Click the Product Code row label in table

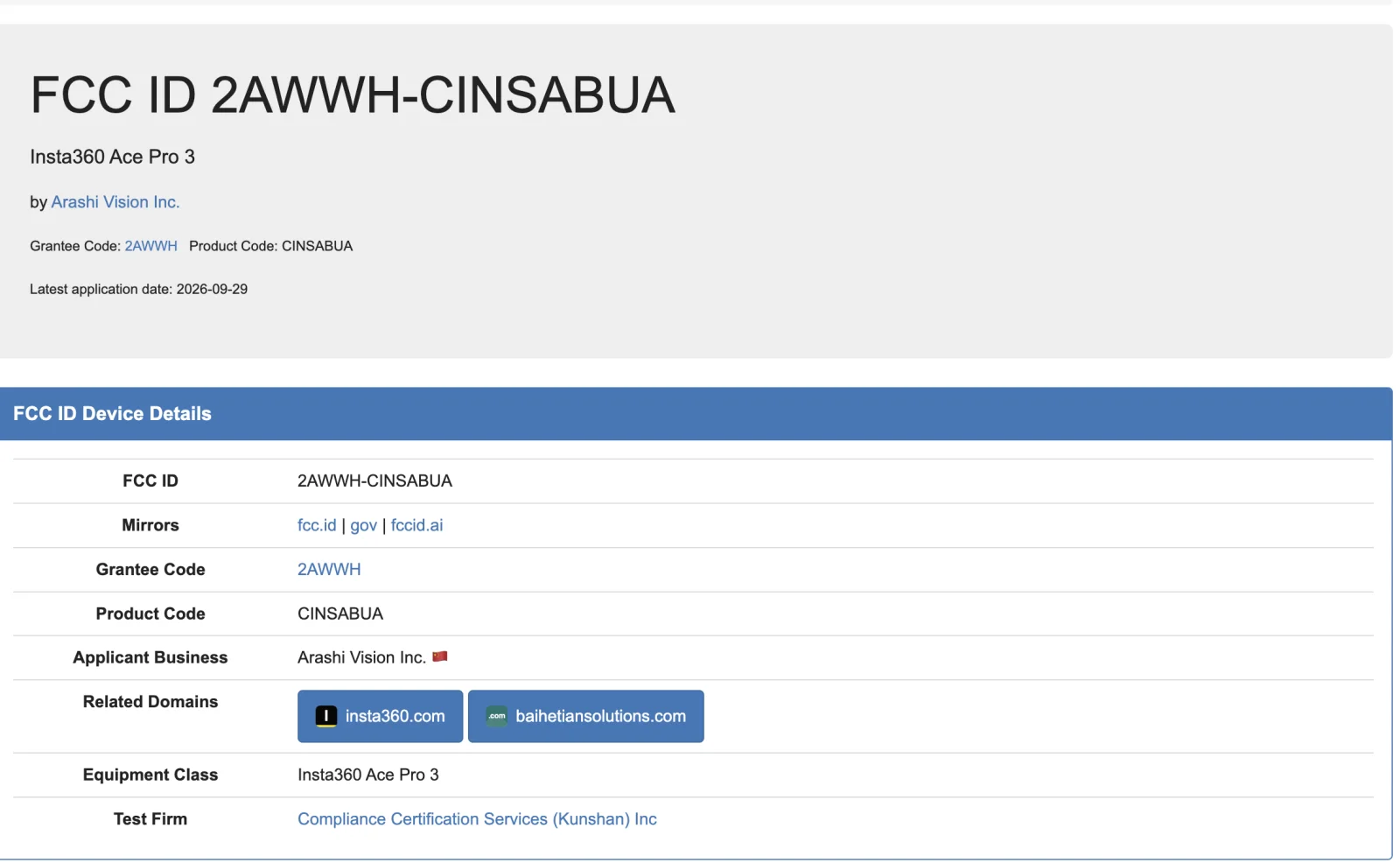(x=150, y=614)
